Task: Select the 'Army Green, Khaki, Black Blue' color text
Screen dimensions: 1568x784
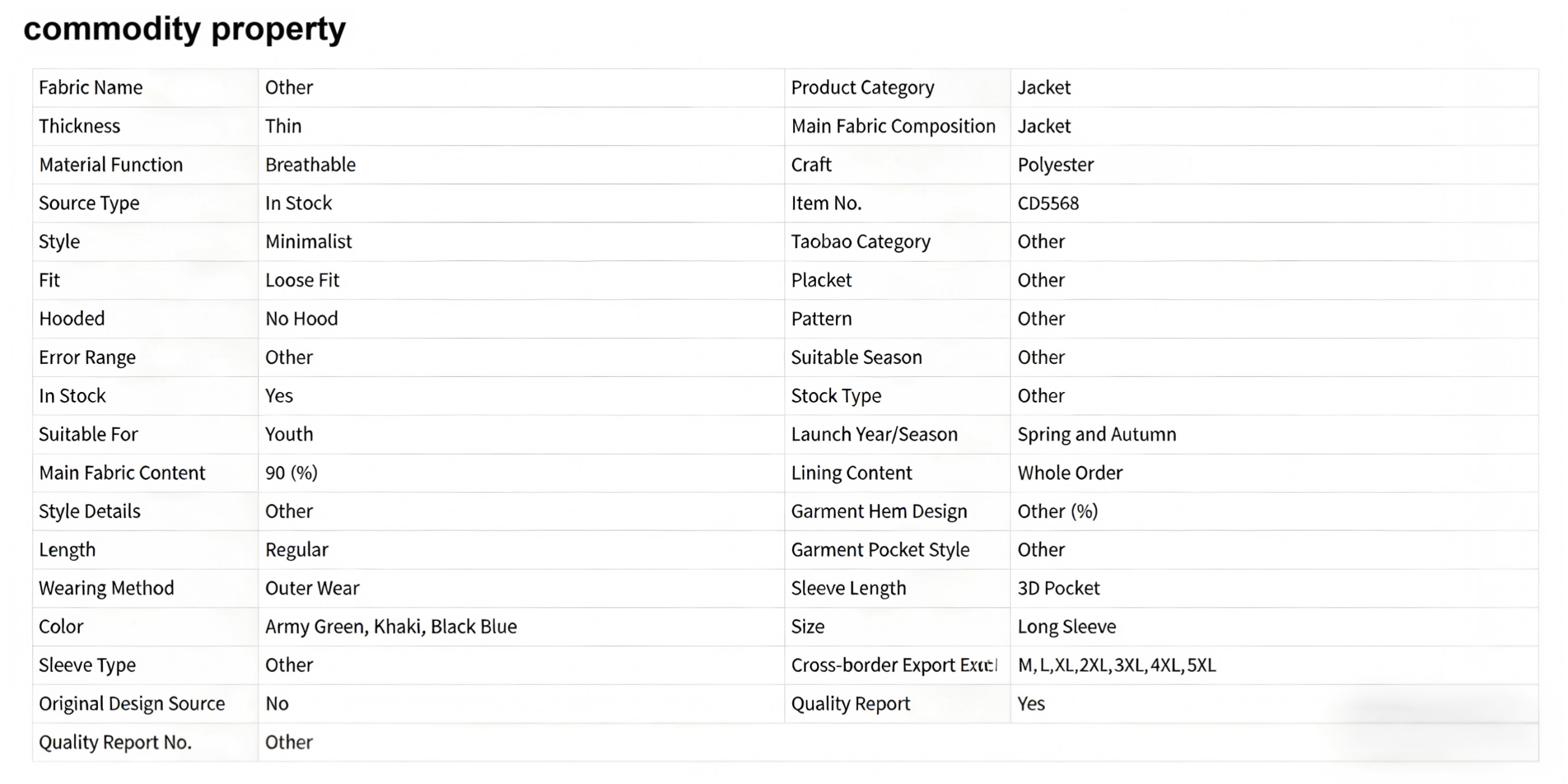Action: point(391,627)
